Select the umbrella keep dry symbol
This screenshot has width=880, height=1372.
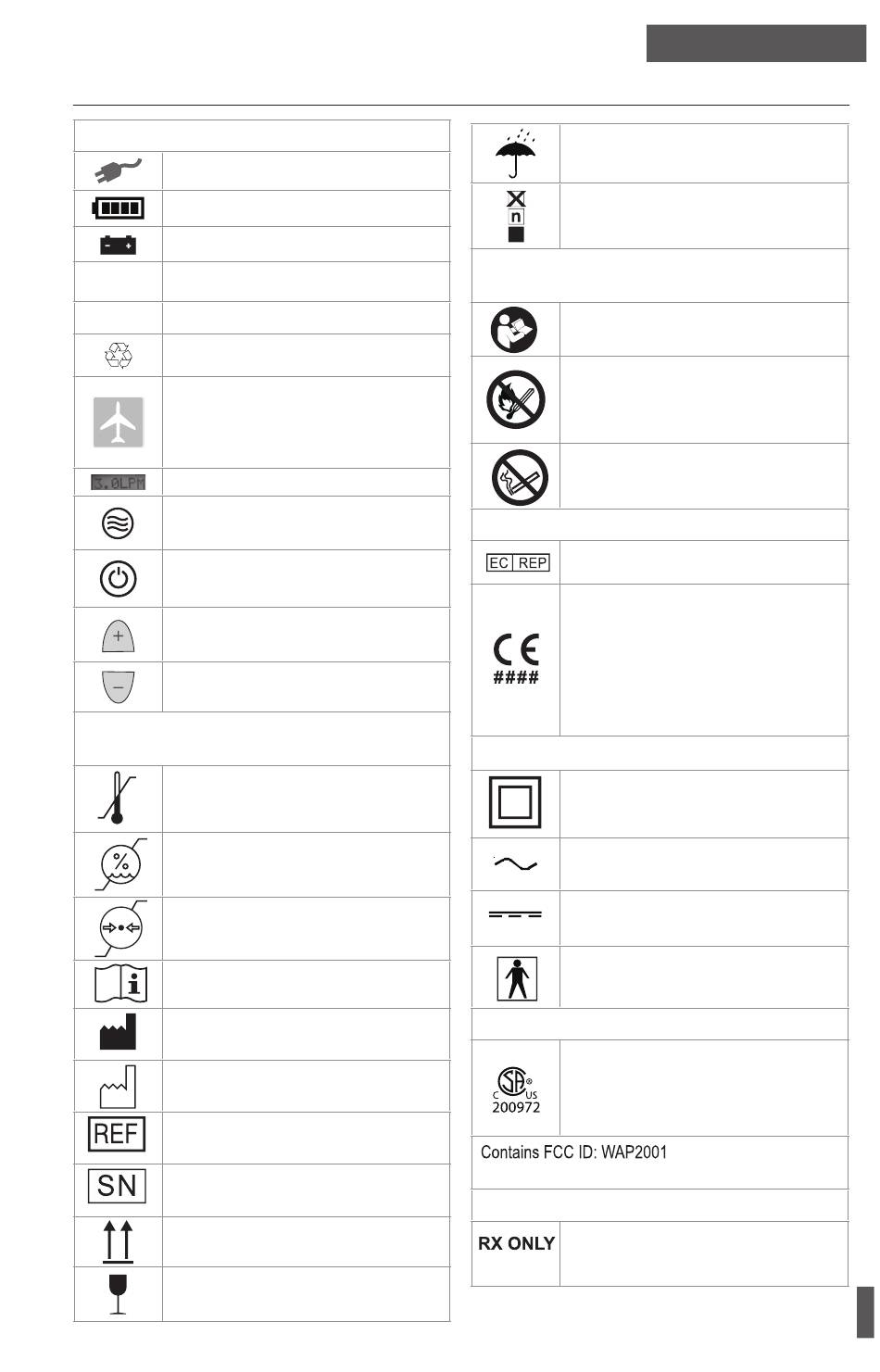[x=516, y=154]
